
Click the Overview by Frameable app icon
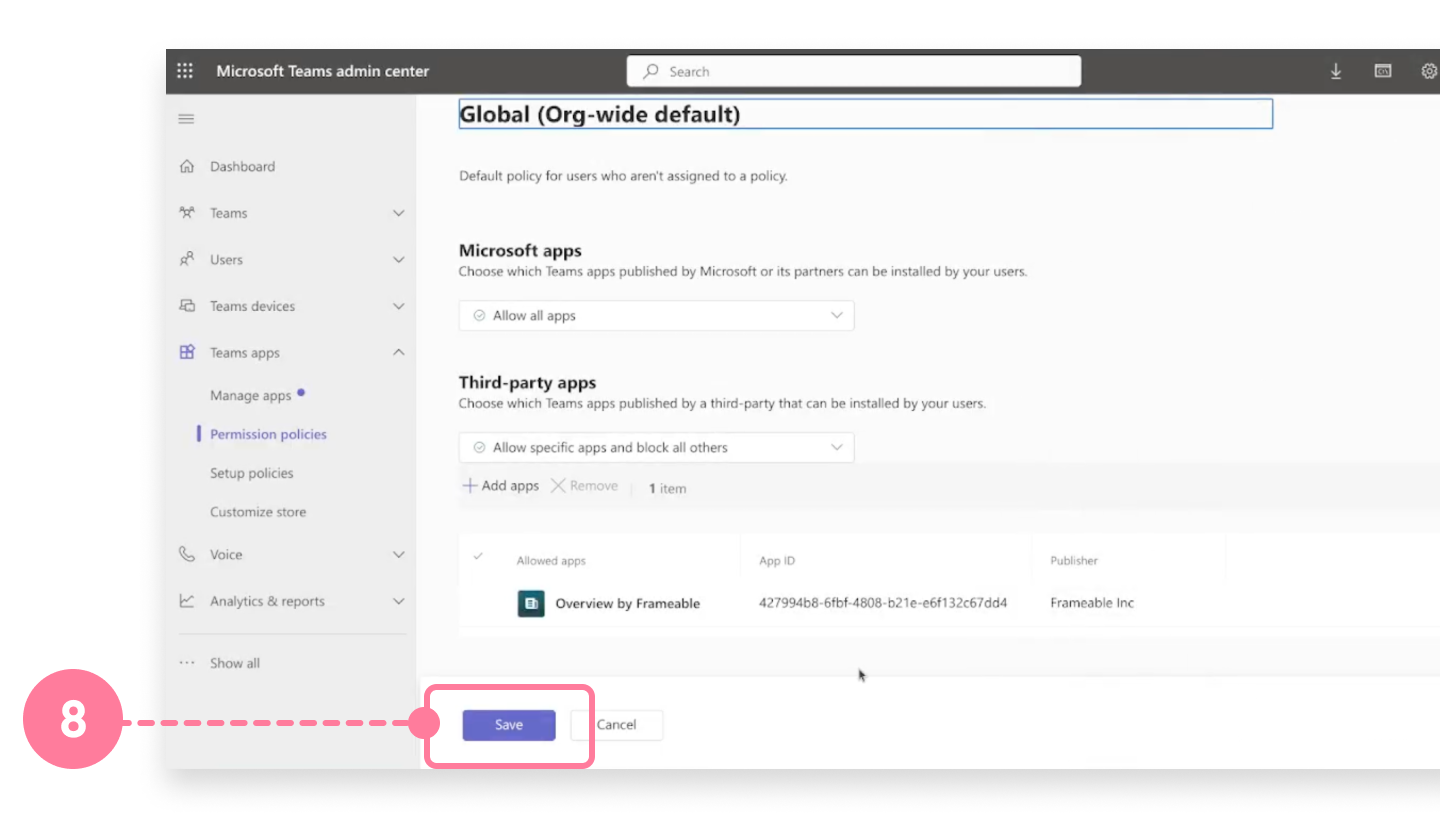531,603
